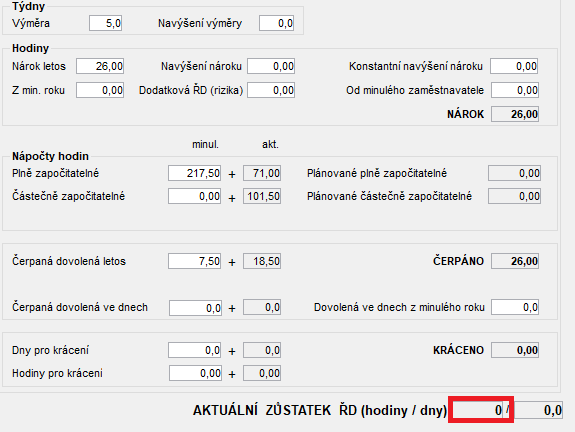Image resolution: width=575 pixels, height=432 pixels.
Task: Click the Z min. roku field
Action: coord(100,90)
